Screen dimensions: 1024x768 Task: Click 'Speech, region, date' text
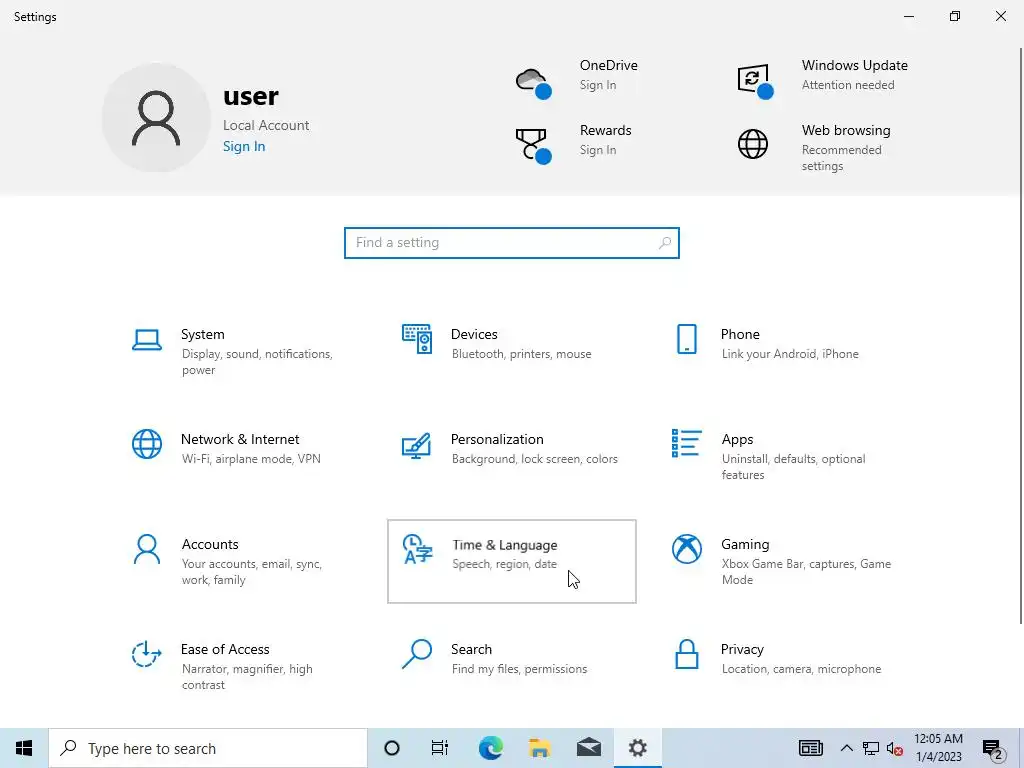504,564
